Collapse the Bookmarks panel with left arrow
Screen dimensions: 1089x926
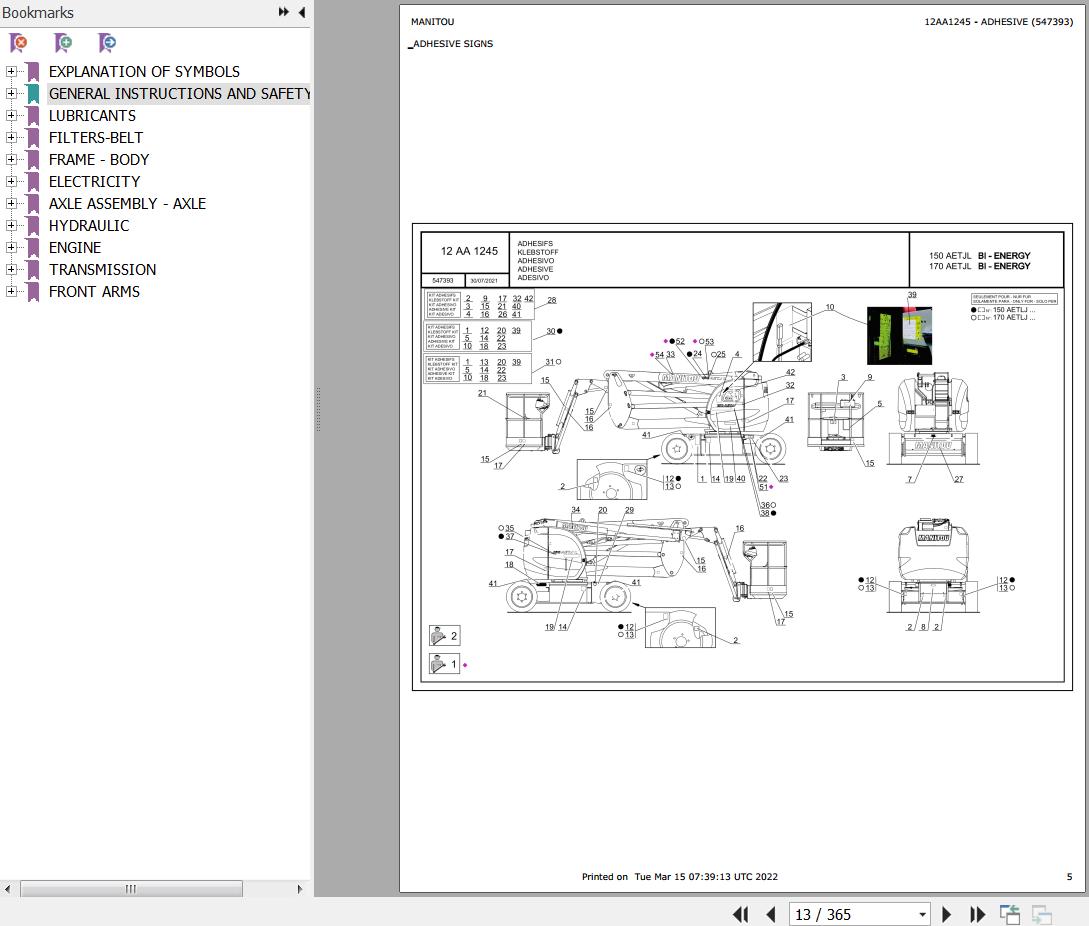[301, 12]
